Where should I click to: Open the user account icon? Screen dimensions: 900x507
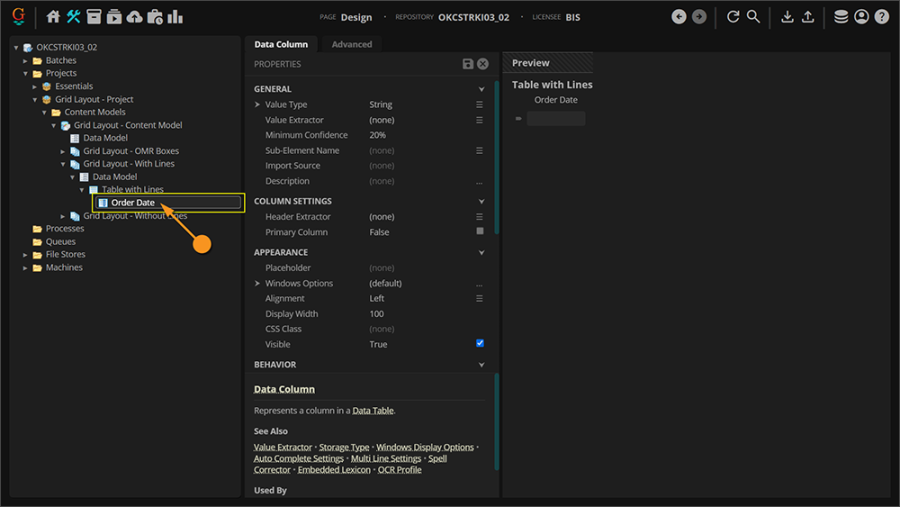(x=861, y=17)
